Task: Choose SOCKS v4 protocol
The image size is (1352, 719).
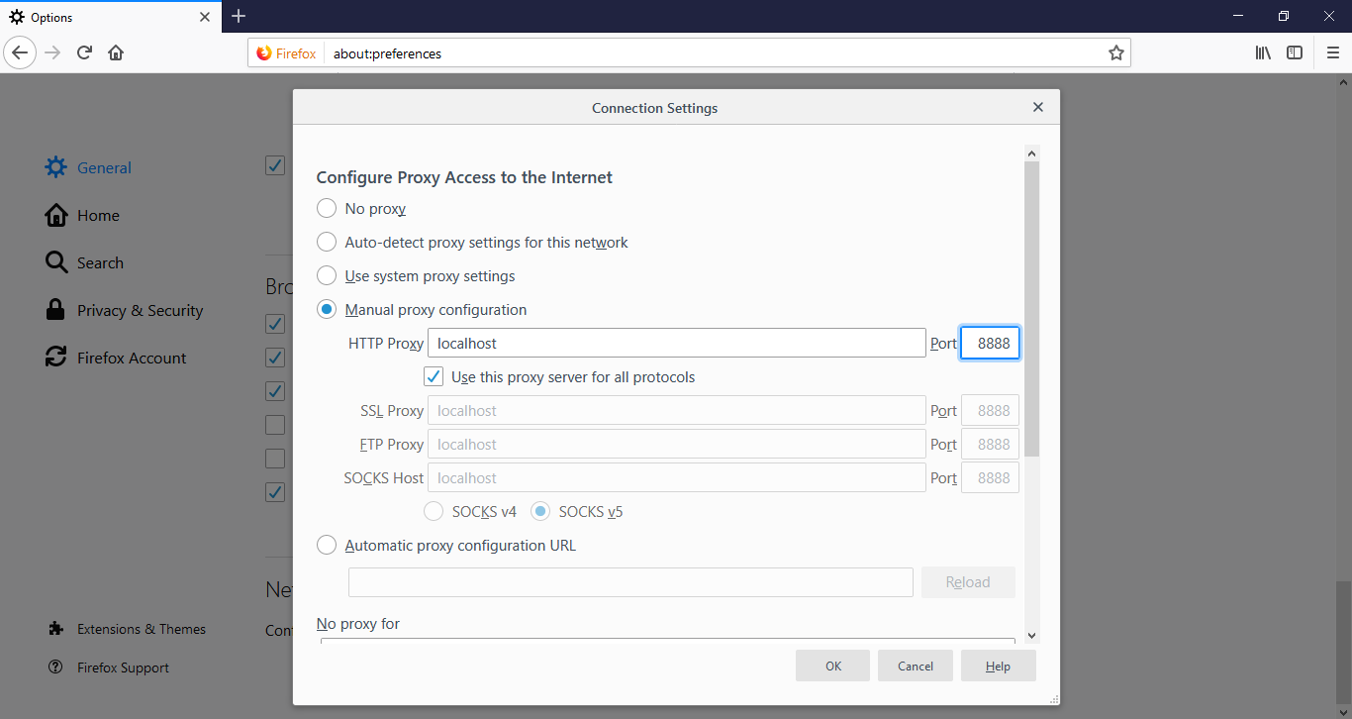Action: (433, 510)
